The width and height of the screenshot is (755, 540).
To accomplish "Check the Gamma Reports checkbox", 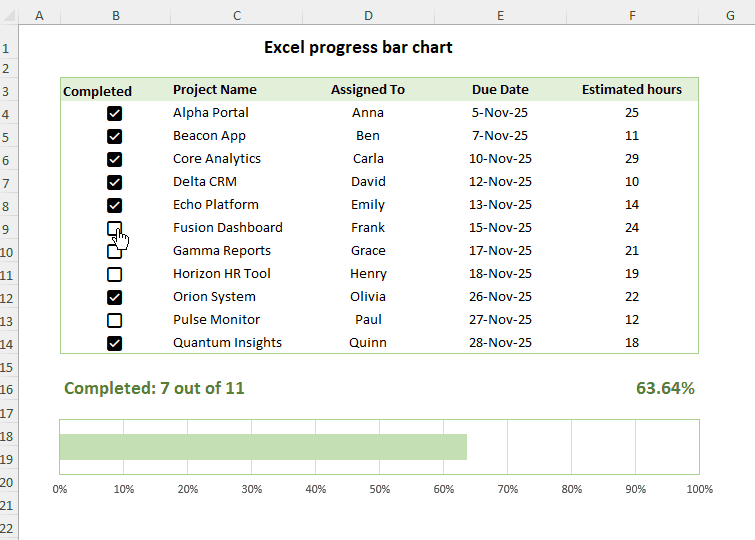I will point(115,251).
